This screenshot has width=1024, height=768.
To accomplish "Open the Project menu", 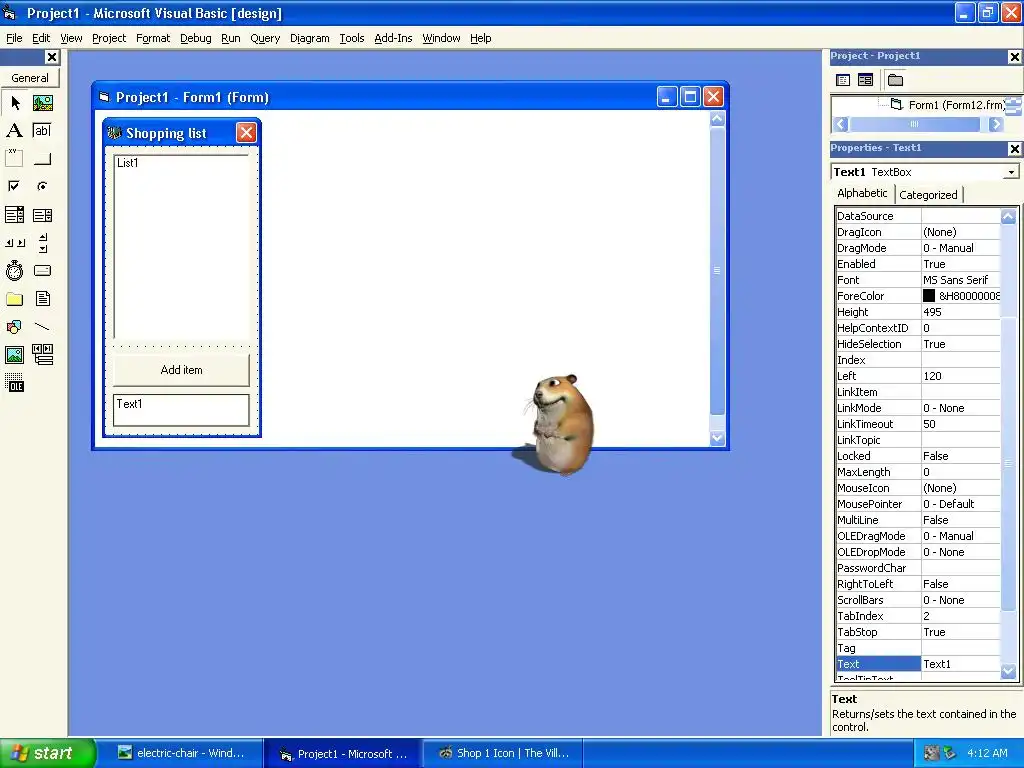I will pos(109,38).
